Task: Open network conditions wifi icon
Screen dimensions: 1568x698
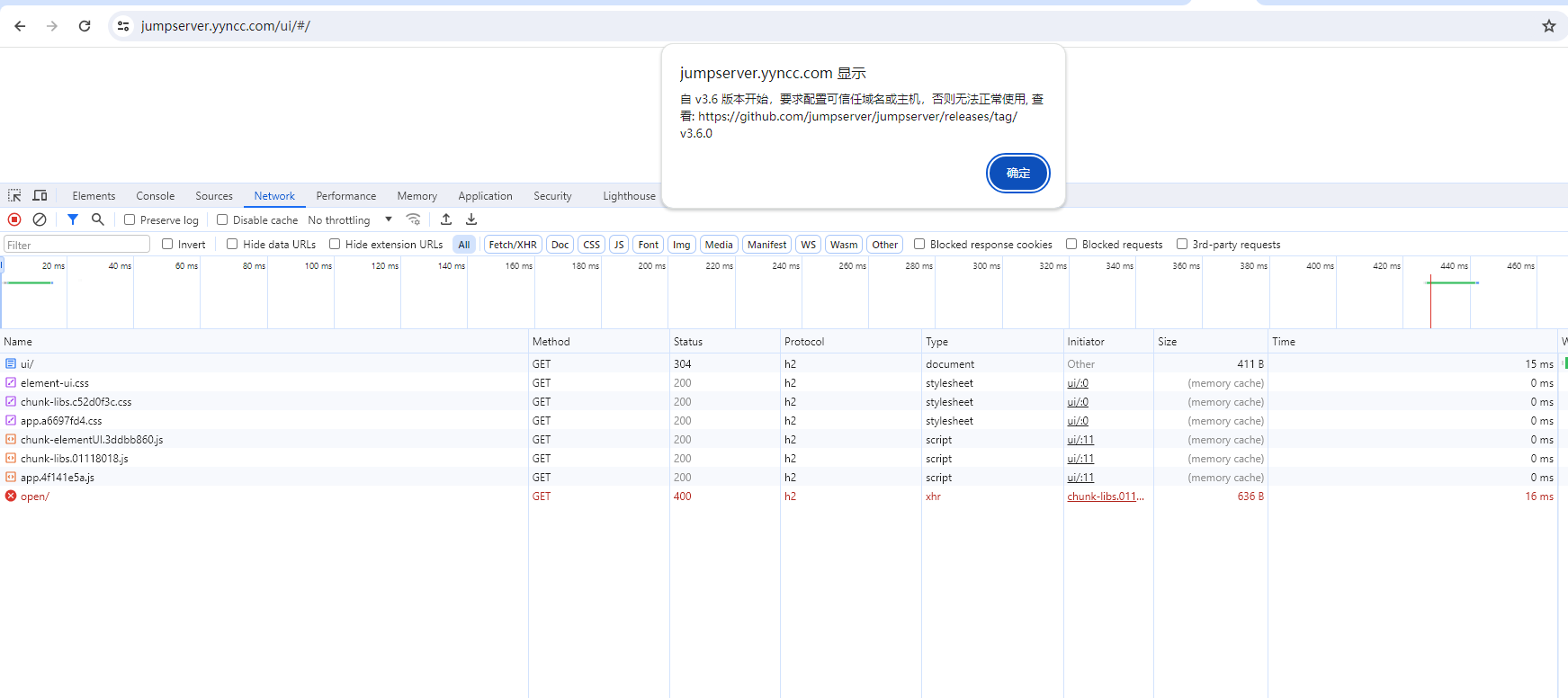Action: click(x=413, y=219)
